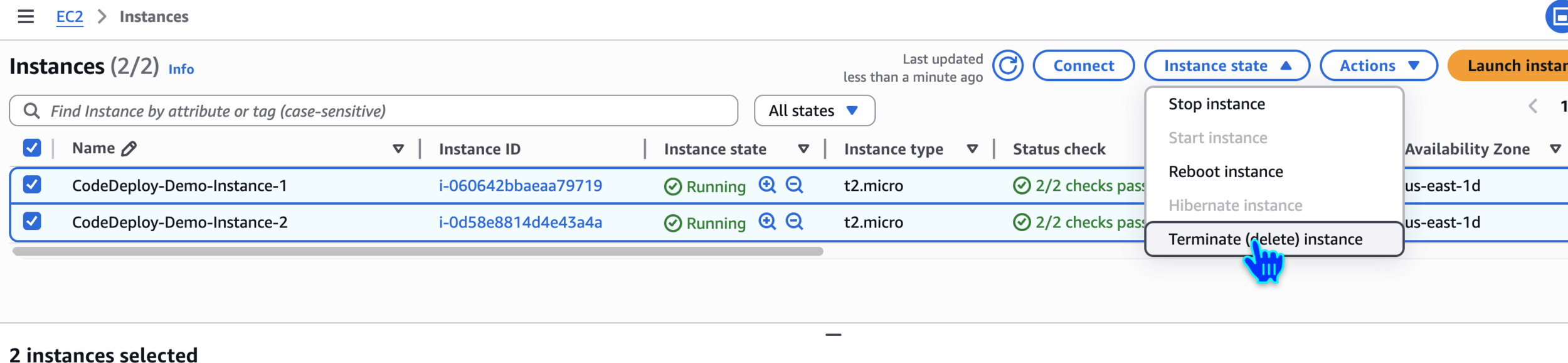Select CodeDeploy-Demo-Instance-1 name cell
This screenshot has height=363, width=1568.
click(179, 185)
